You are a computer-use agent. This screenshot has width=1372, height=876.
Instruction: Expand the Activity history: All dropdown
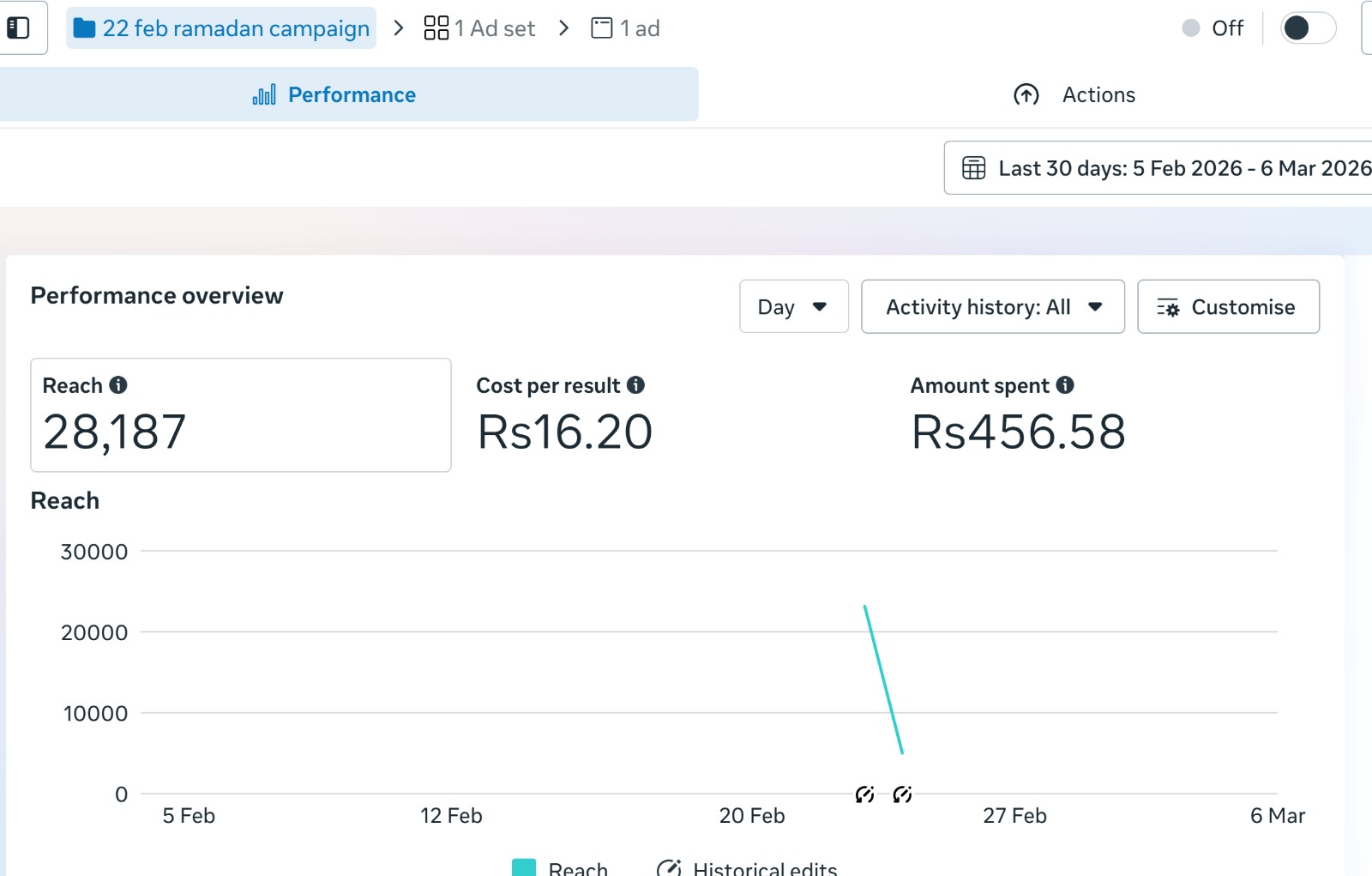992,306
